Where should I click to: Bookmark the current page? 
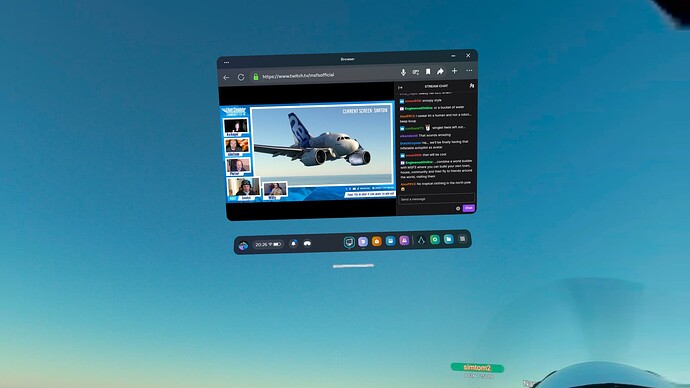[428, 71]
